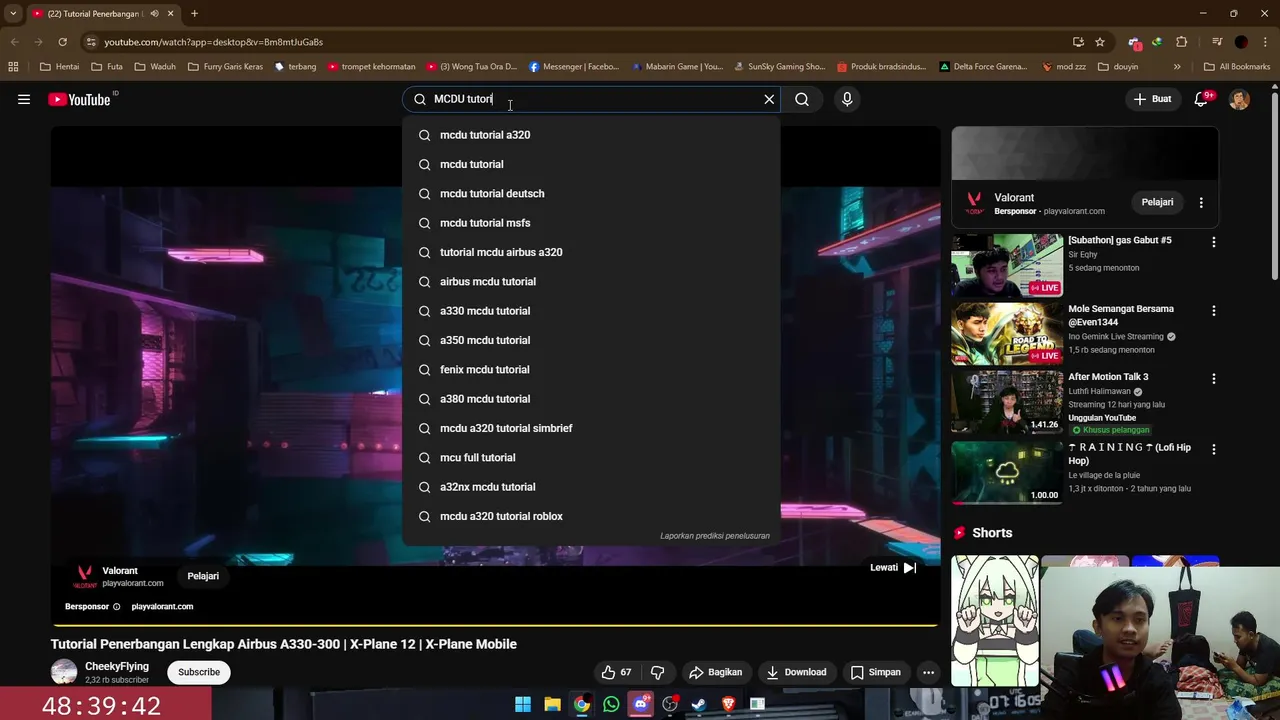Click the Download button
Screen dimensions: 1280x720
796,672
